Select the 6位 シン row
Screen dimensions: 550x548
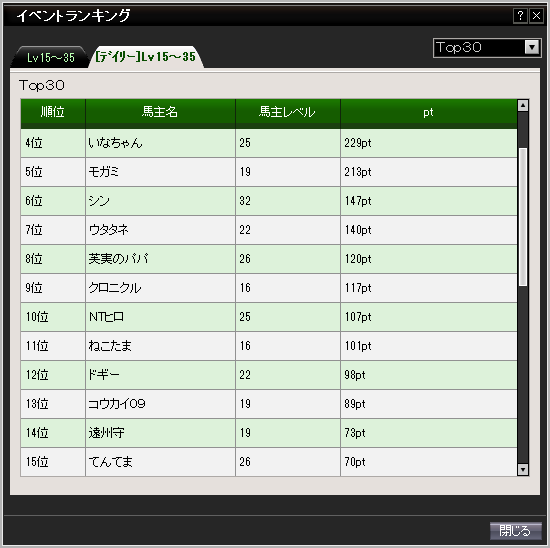[x=269, y=201]
